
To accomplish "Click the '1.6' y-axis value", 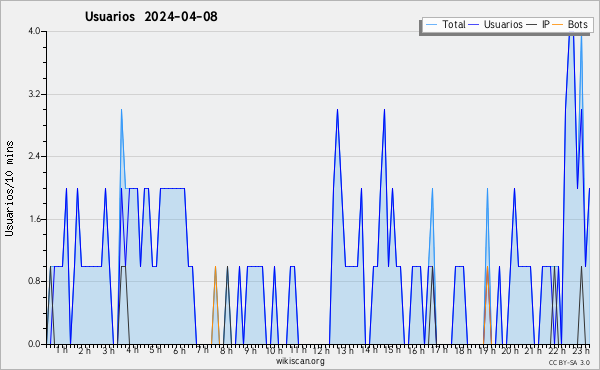I will pyautogui.click(x=34, y=219).
